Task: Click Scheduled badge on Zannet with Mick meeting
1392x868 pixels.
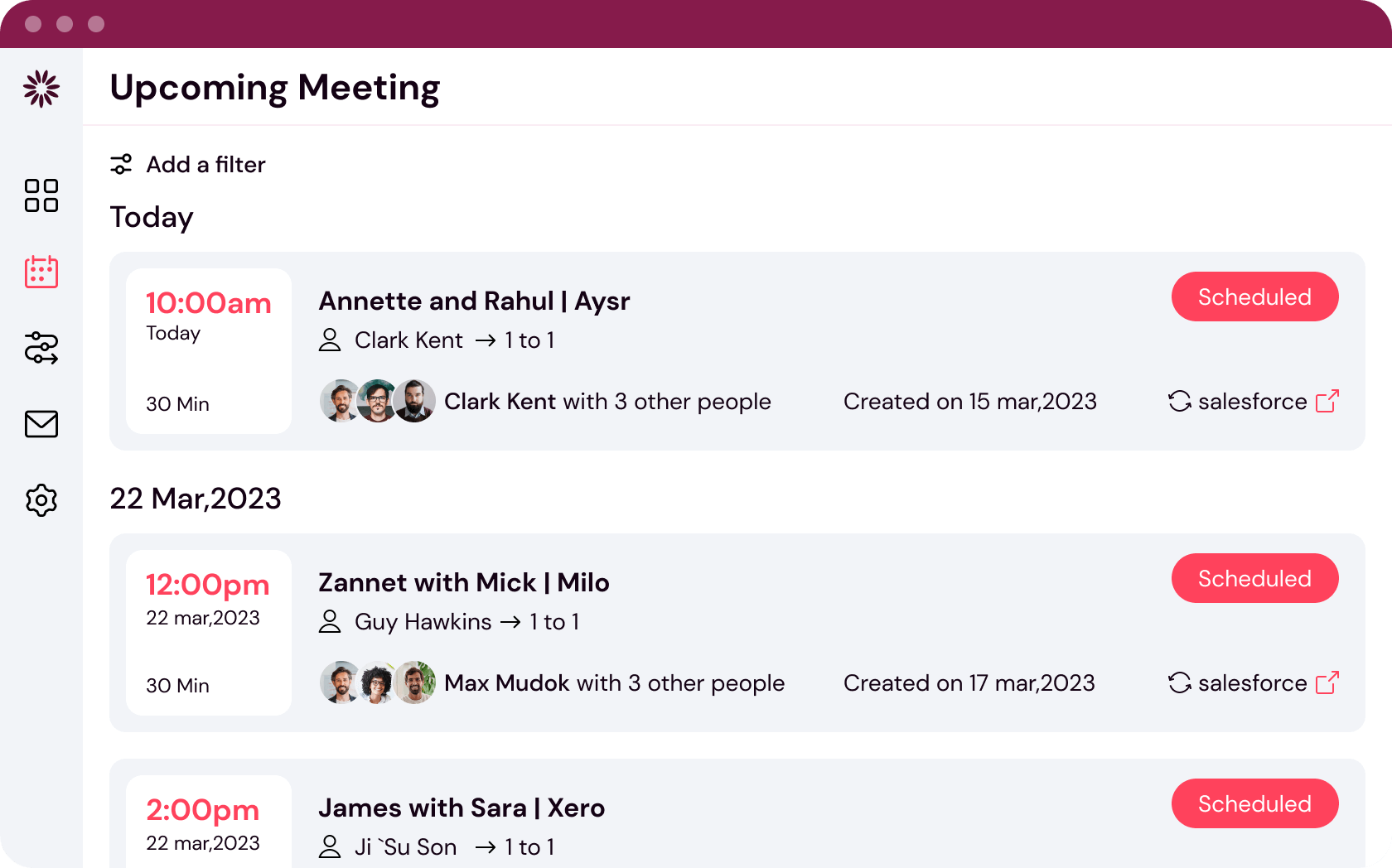Action: pyautogui.click(x=1254, y=578)
